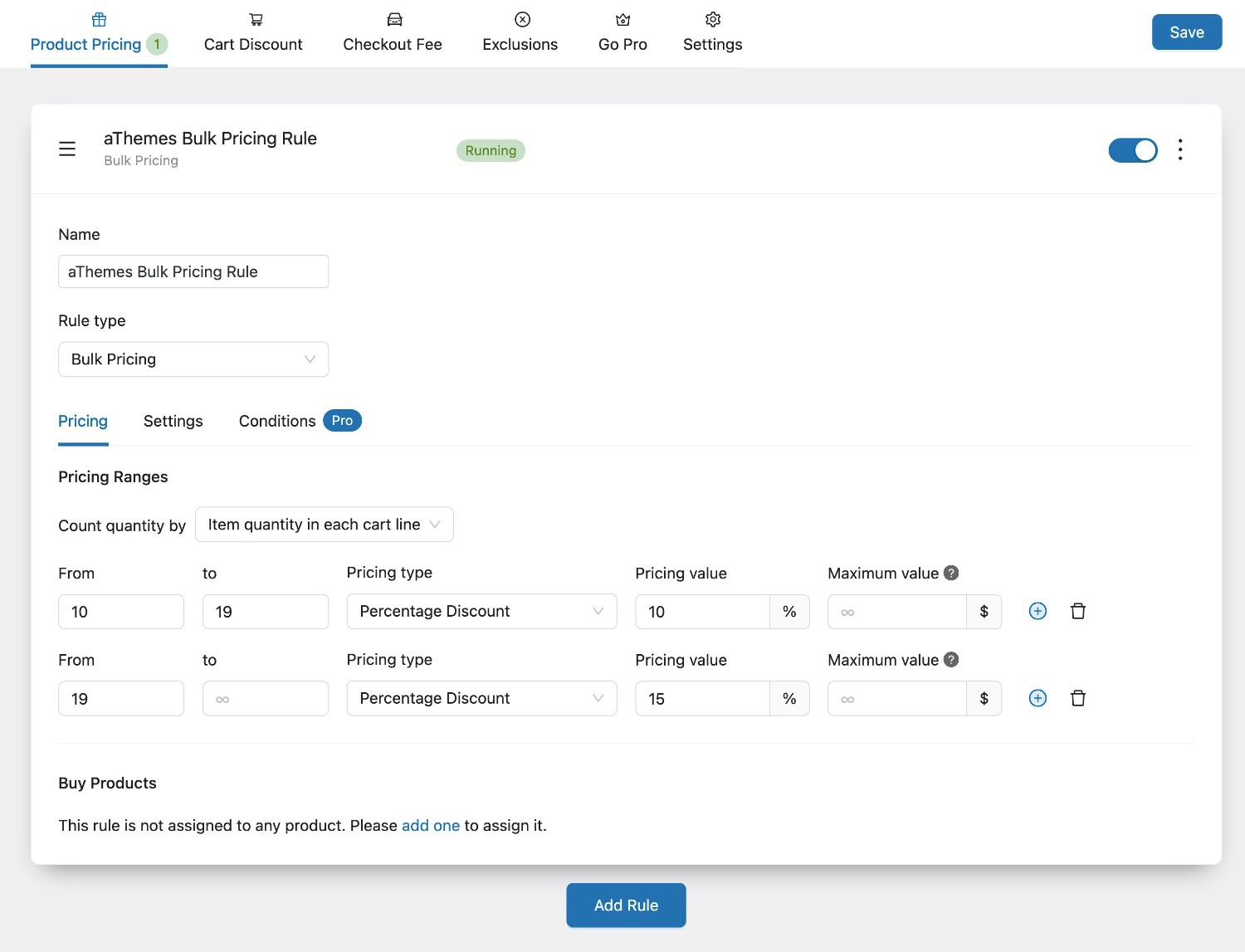
Task: Click the Pro badge next to Conditions
Action: coord(342,421)
